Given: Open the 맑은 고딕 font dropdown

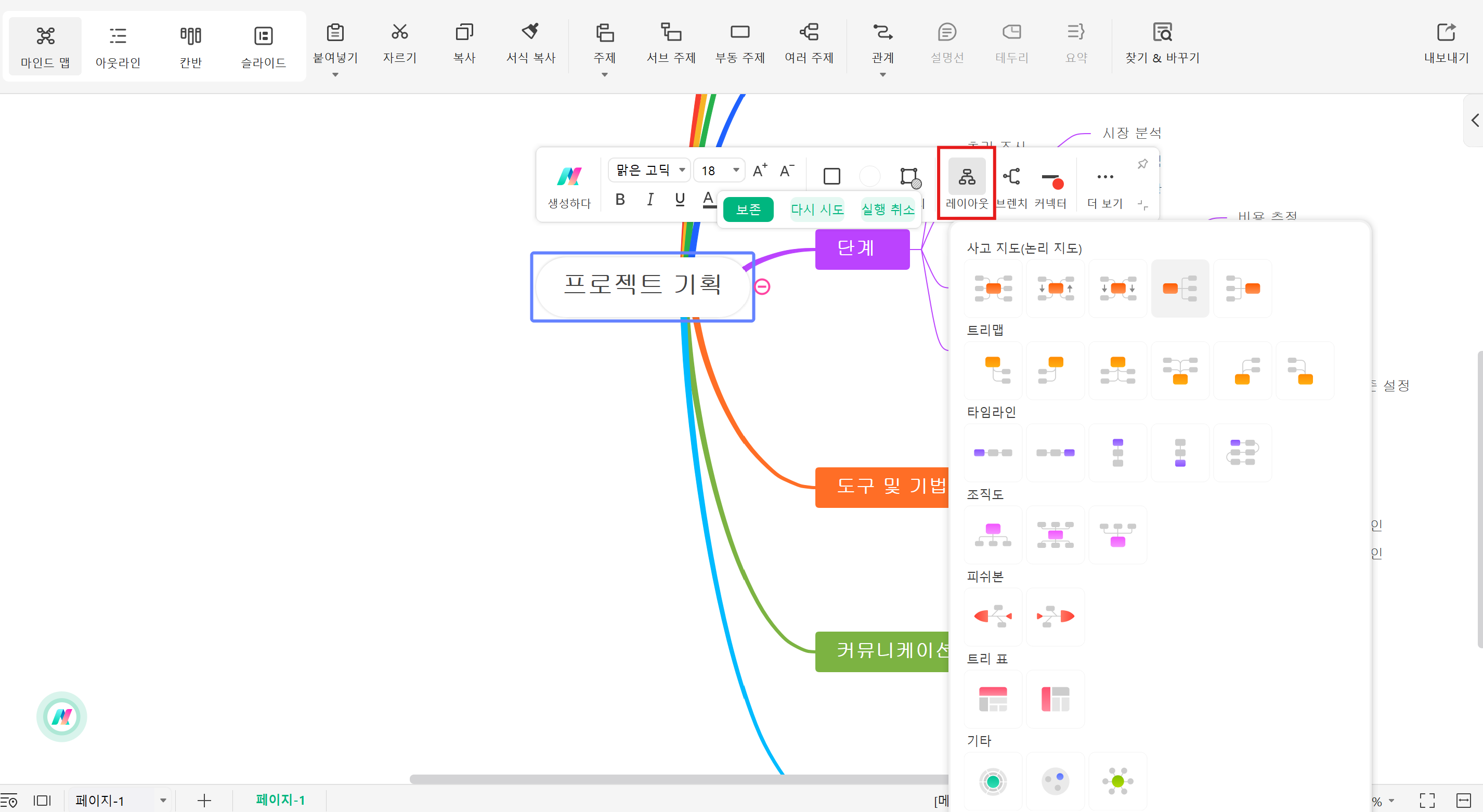Looking at the screenshot, I should pyautogui.click(x=649, y=171).
